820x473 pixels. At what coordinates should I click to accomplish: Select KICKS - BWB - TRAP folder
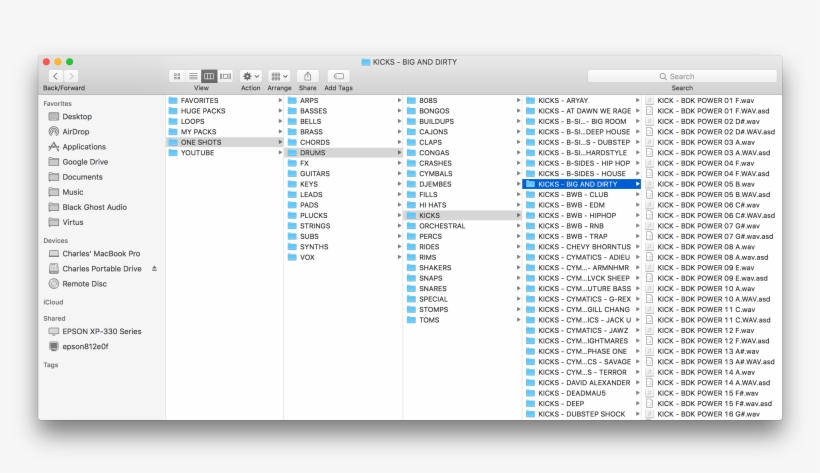pos(575,236)
